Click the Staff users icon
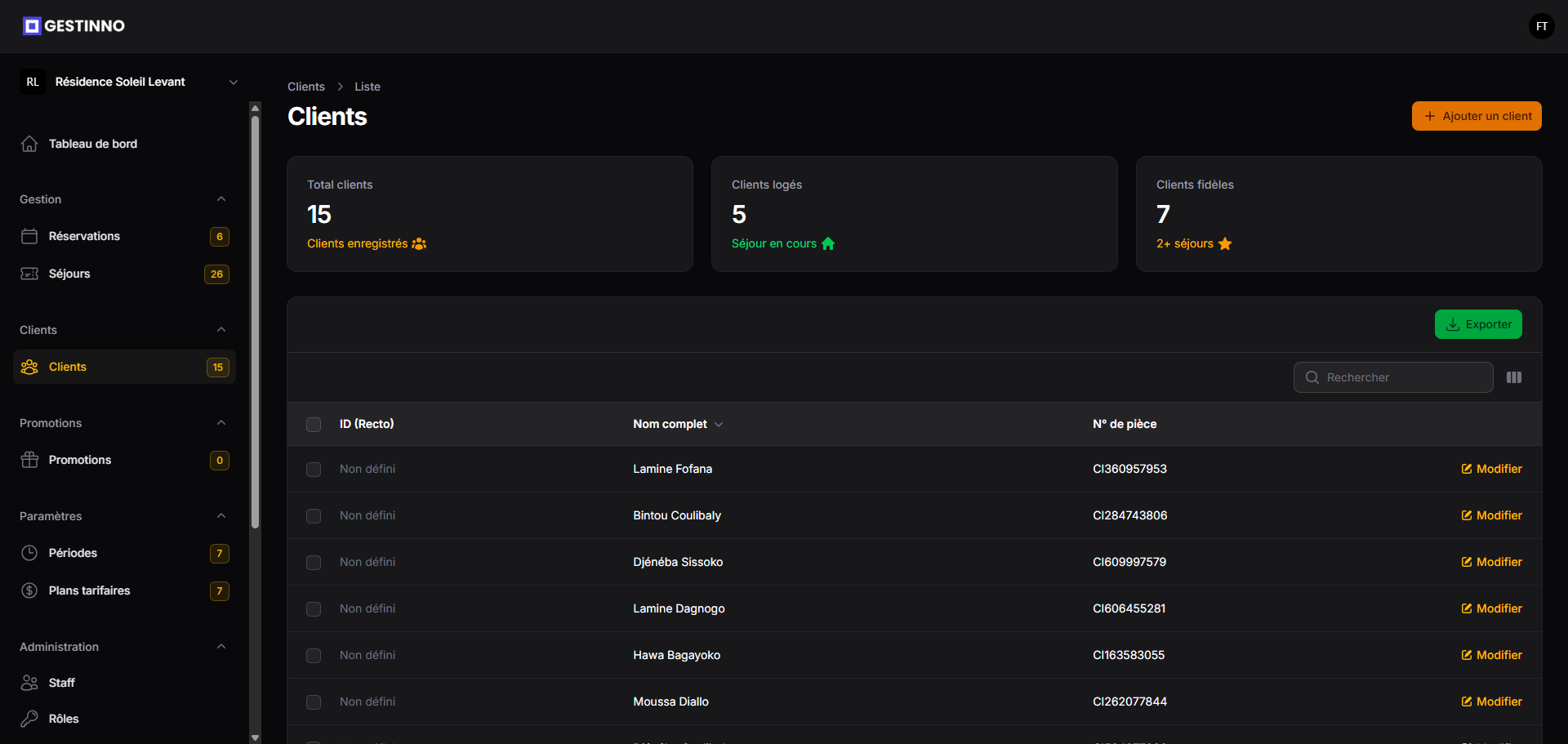The width and height of the screenshot is (1568, 744). 29,683
